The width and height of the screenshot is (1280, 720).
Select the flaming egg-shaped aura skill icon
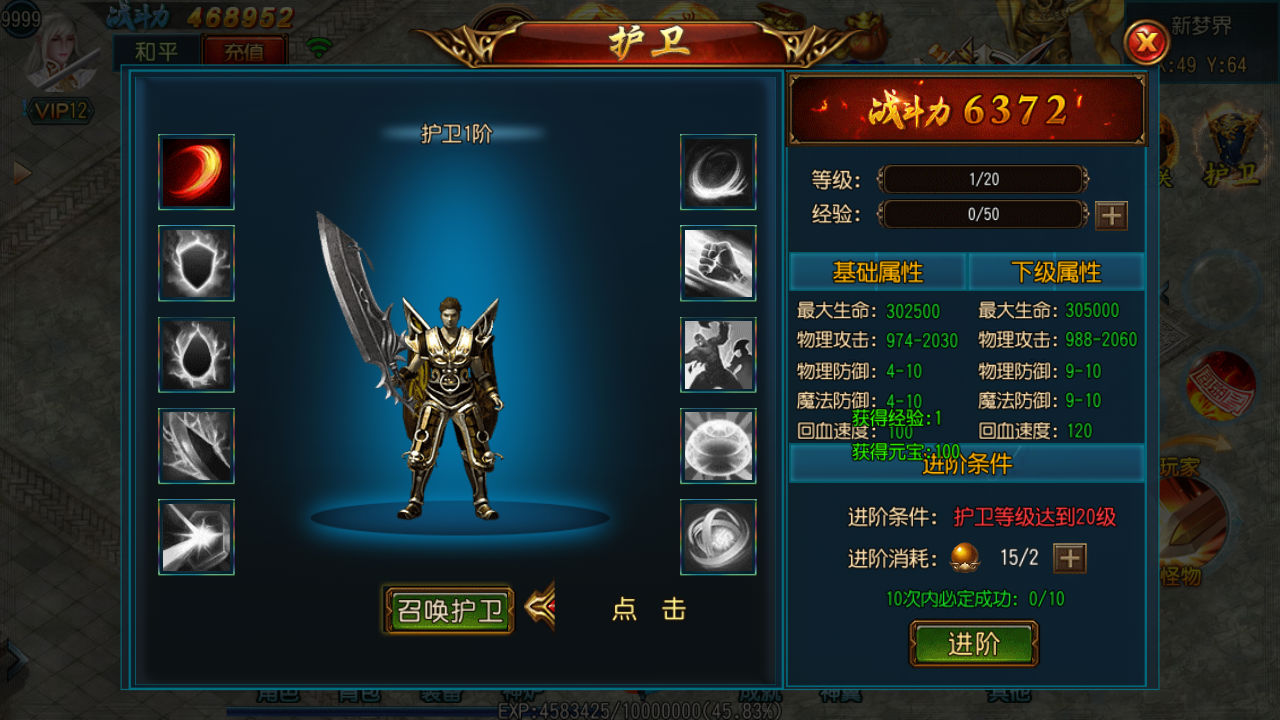pyautogui.click(x=196, y=355)
